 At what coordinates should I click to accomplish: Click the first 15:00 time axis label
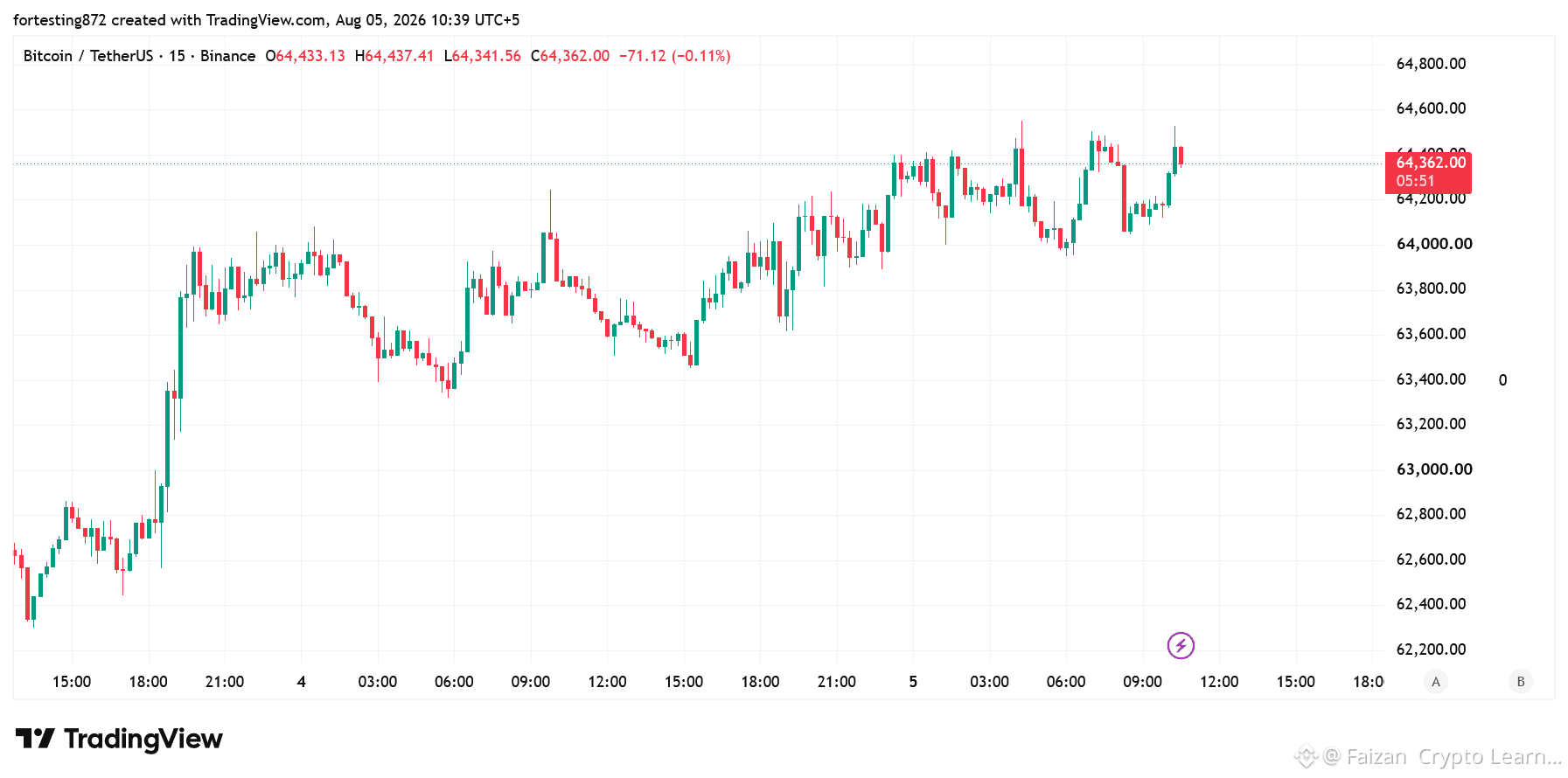72,682
